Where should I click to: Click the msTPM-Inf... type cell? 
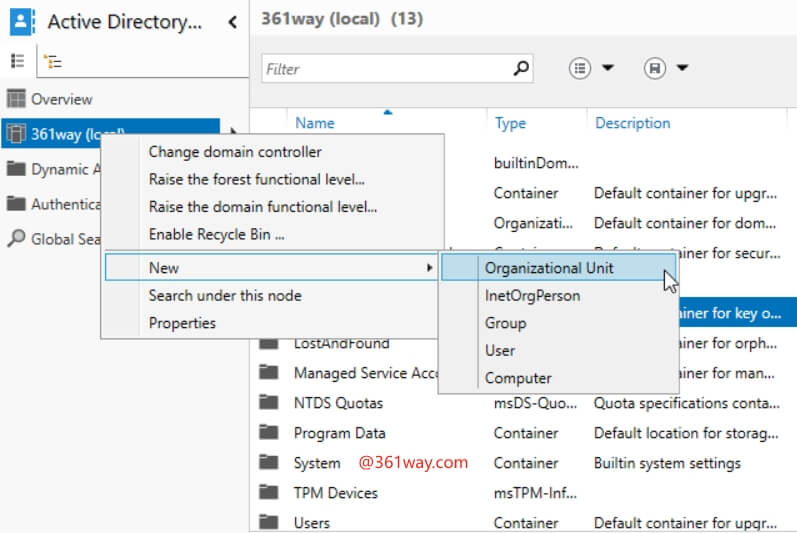(535, 493)
